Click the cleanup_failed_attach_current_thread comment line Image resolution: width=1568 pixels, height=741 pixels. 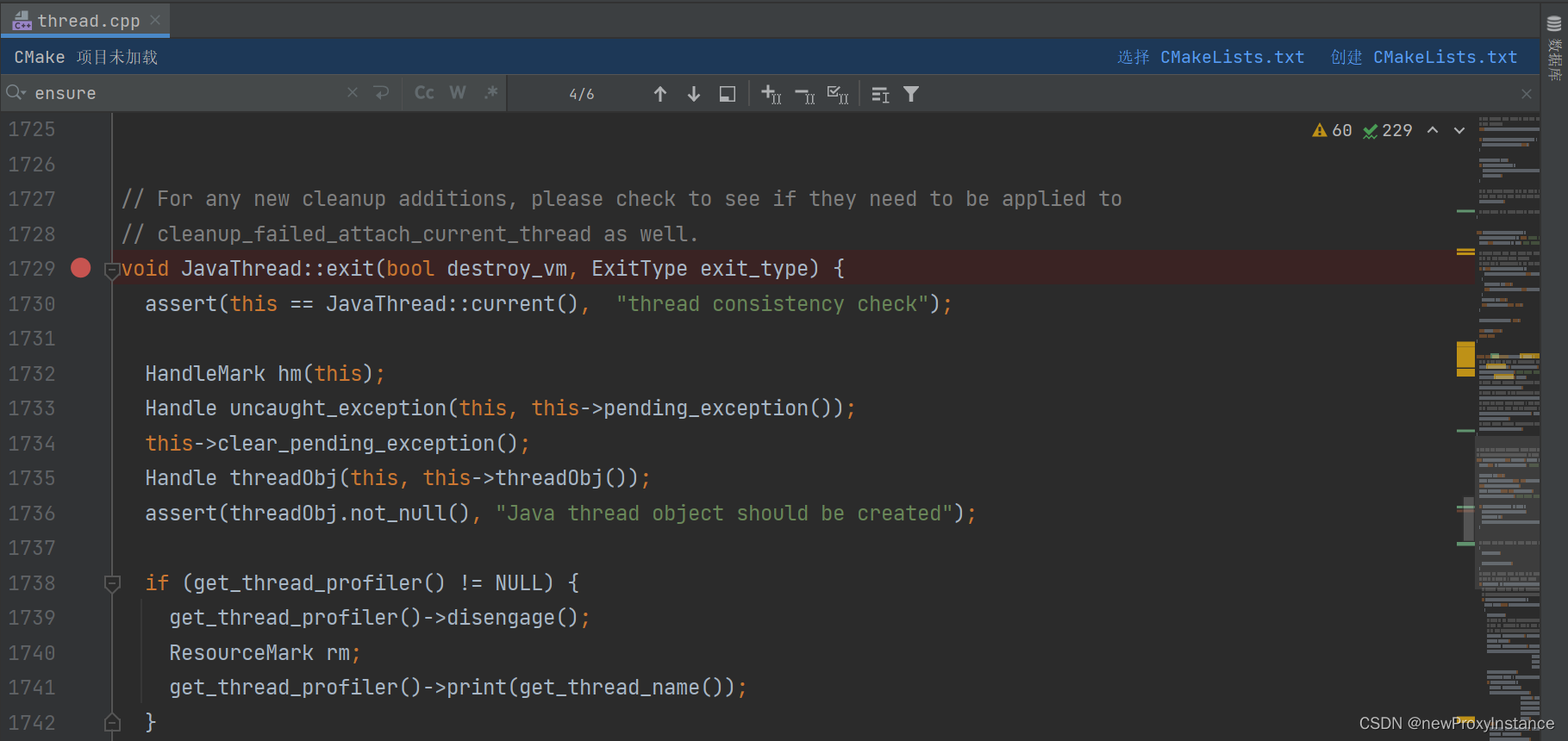pyautogui.click(x=409, y=234)
